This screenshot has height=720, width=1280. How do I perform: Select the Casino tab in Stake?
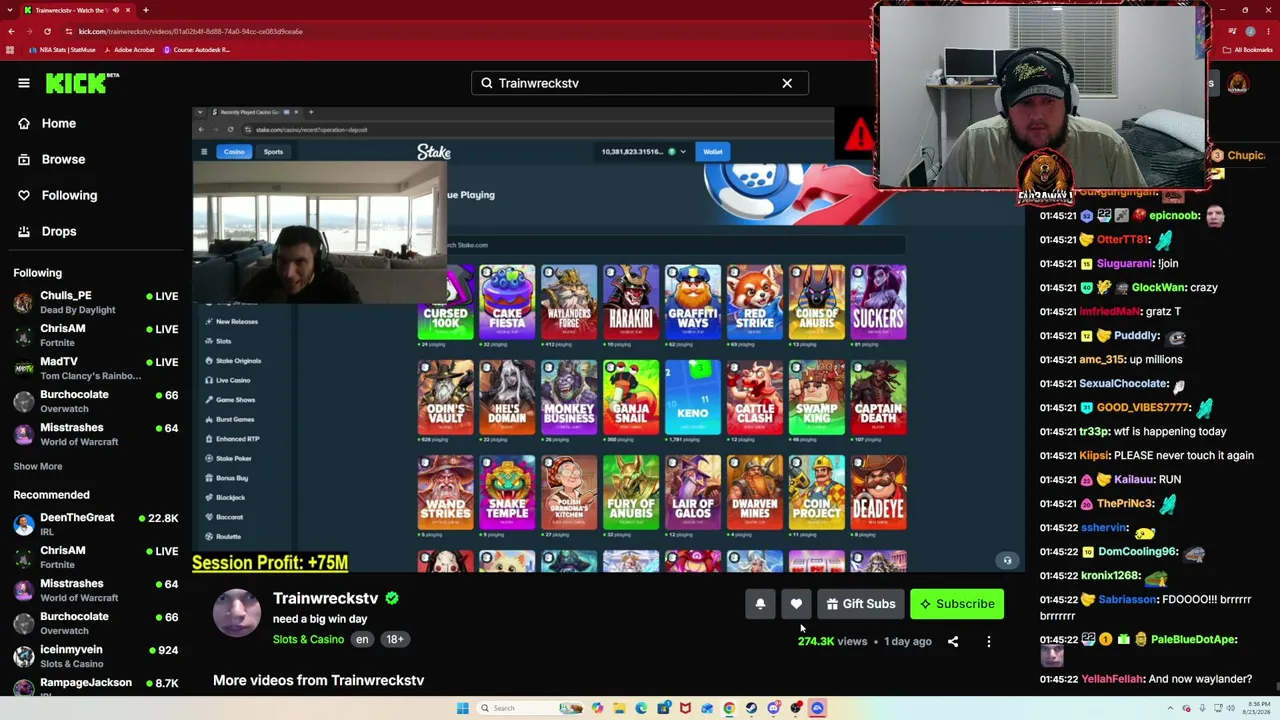(234, 152)
